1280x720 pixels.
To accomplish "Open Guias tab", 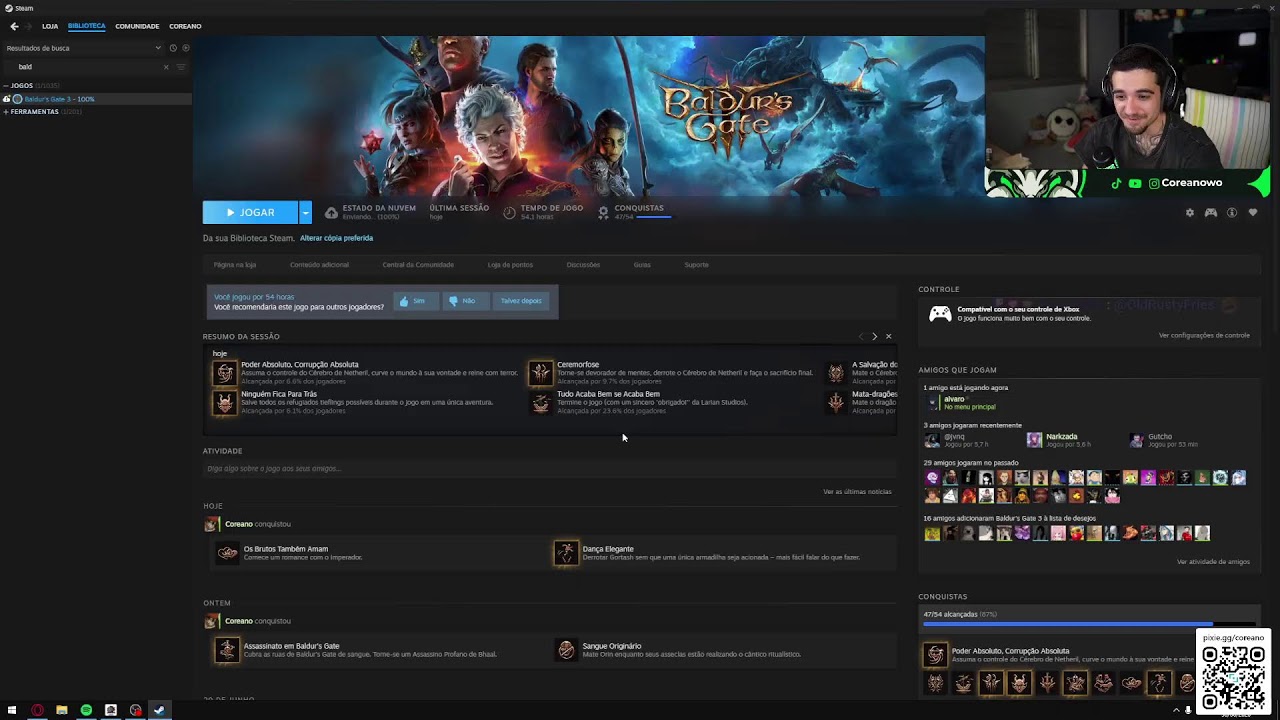I will [x=642, y=265].
